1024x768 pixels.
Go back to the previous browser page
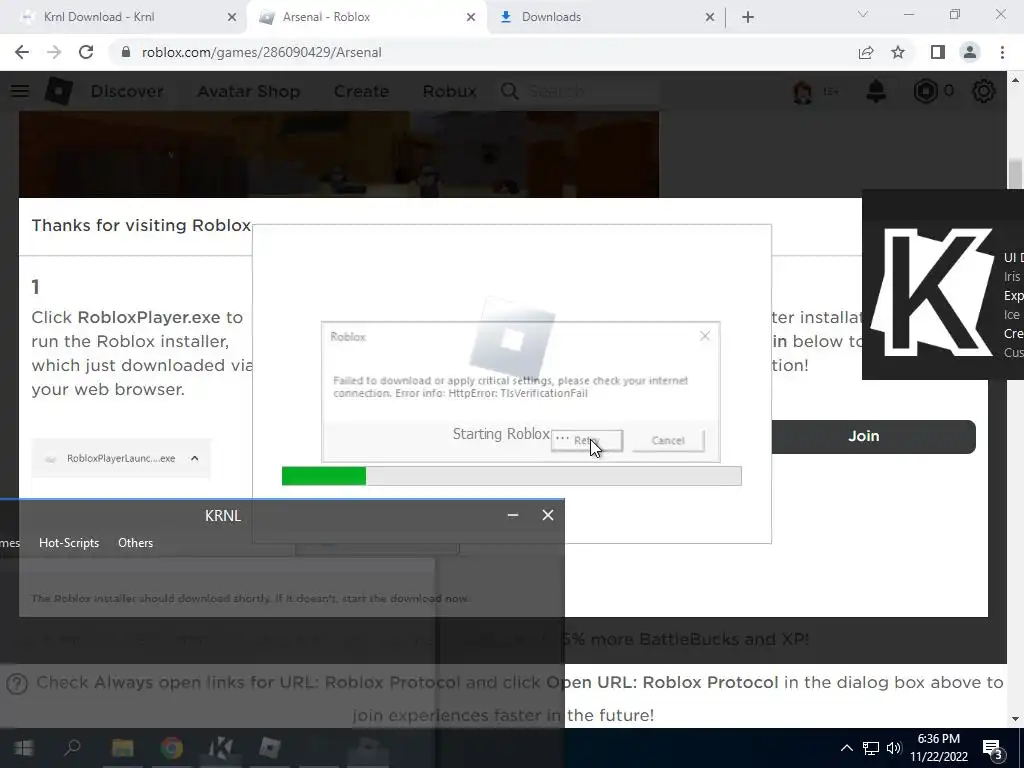click(x=22, y=52)
